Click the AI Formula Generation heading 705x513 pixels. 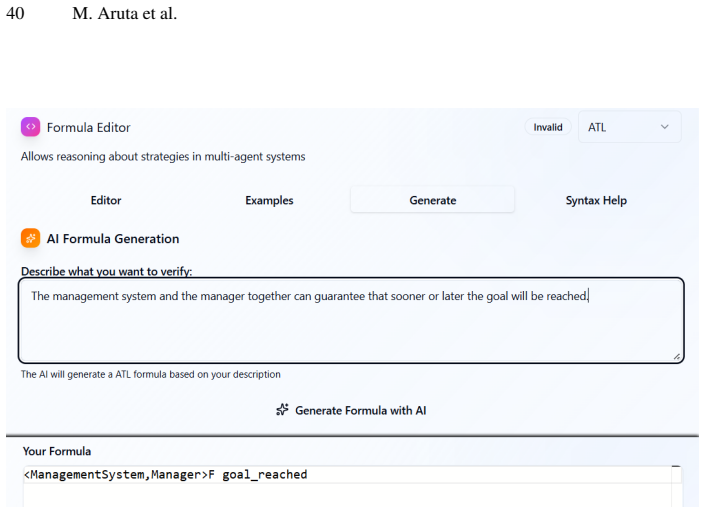113,239
